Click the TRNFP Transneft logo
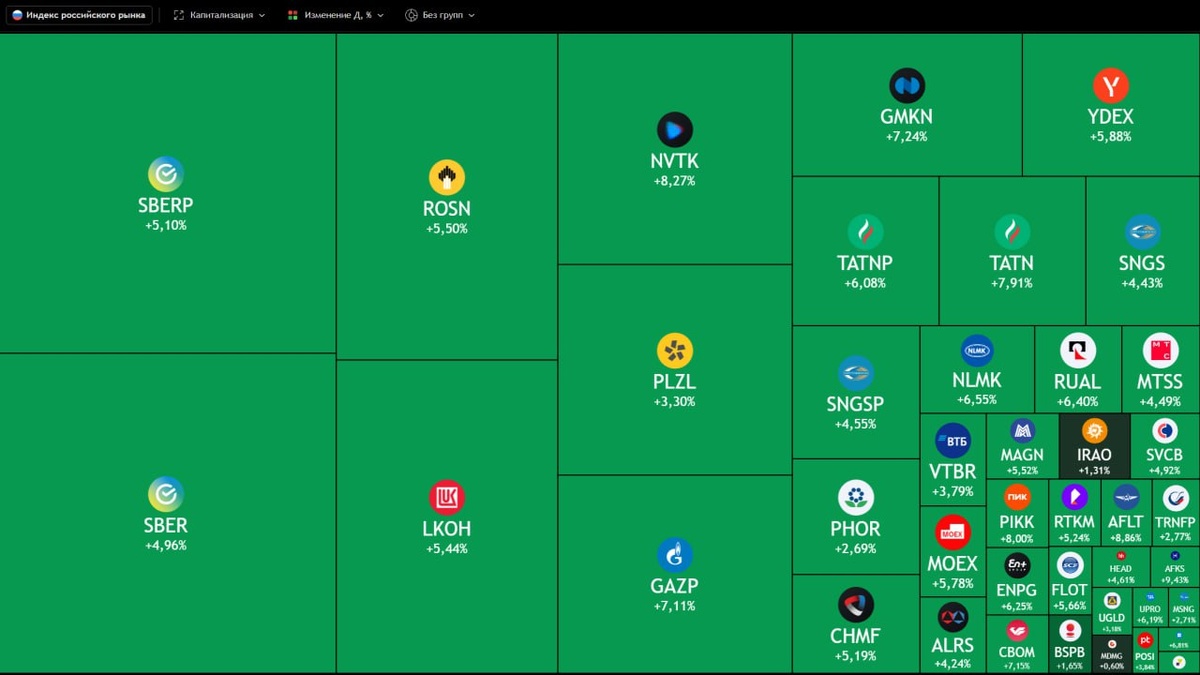Screen dimensions: 1200x675 tap(1176, 497)
